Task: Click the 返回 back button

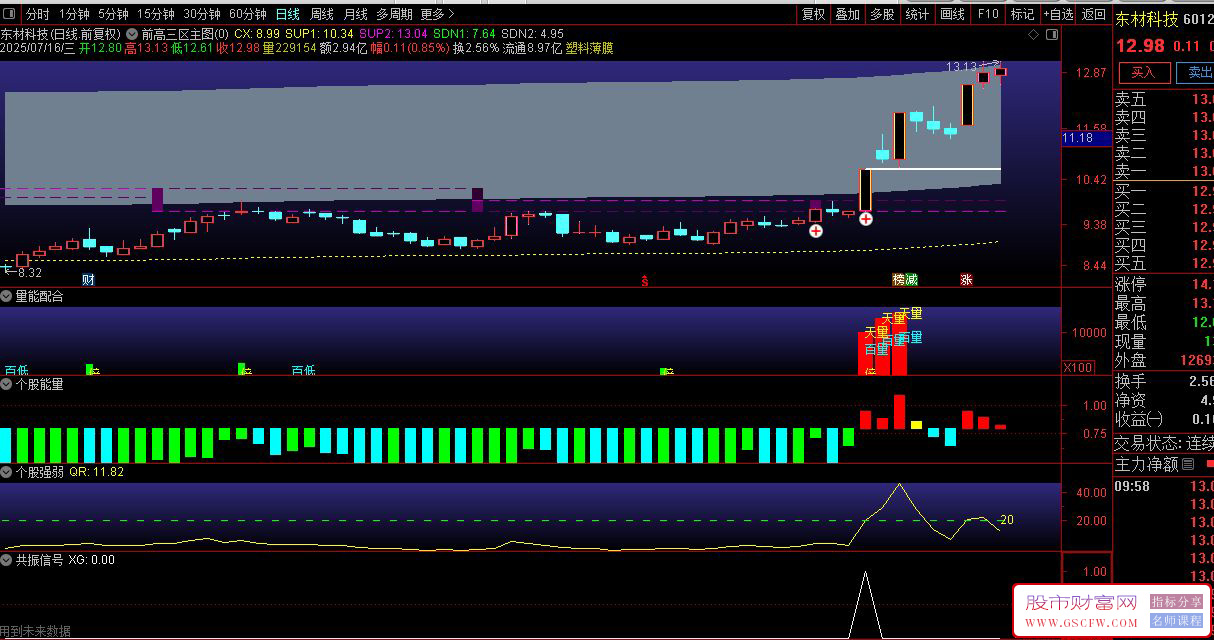Action: 1094,14
